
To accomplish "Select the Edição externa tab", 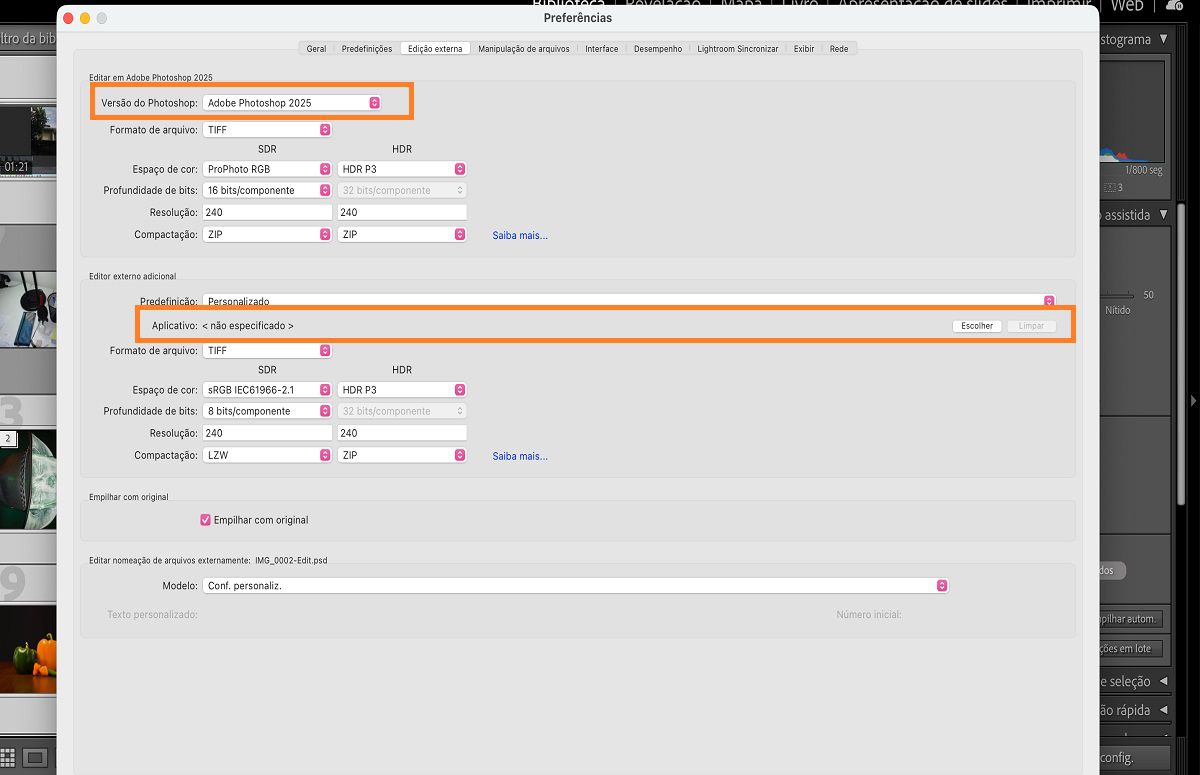I will [435, 48].
